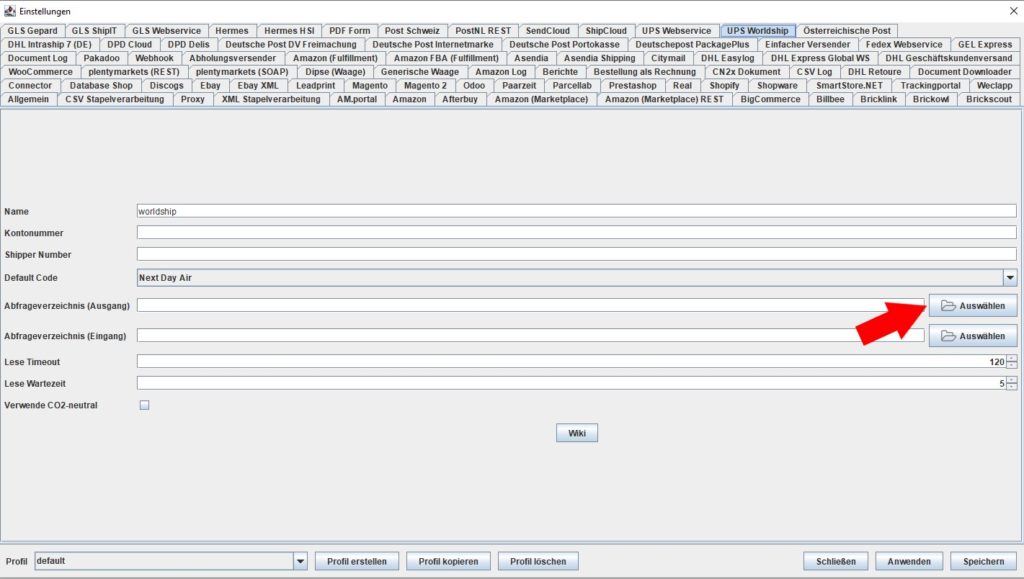Screen dimensions: 1024x579
Task: Open the UPS Webservice tab
Action: click(x=677, y=31)
